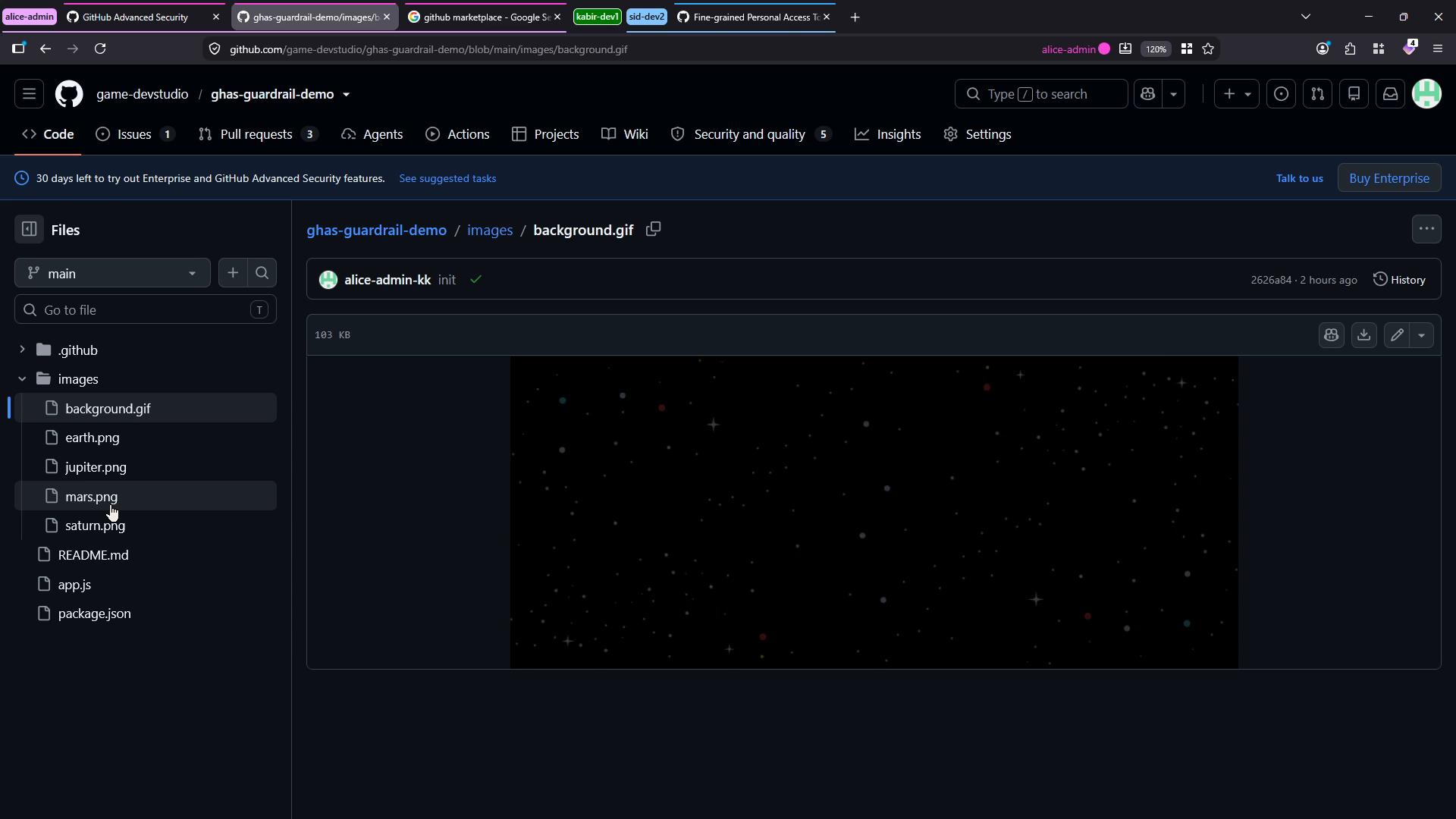Ask Copilot about this file
1456x819 pixels.
[x=1331, y=335]
